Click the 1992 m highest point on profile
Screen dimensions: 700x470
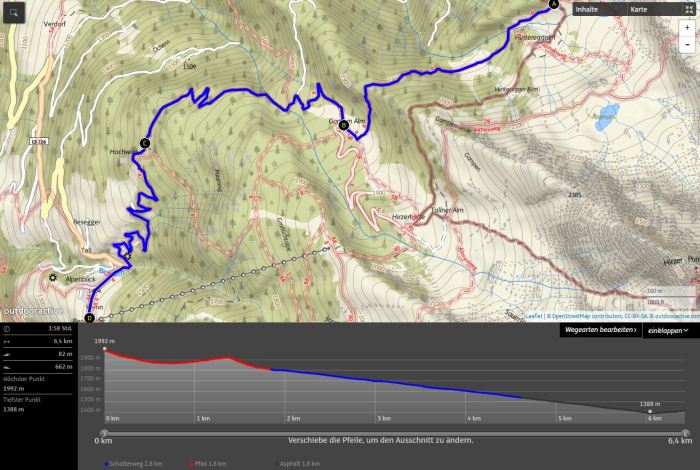[105, 349]
